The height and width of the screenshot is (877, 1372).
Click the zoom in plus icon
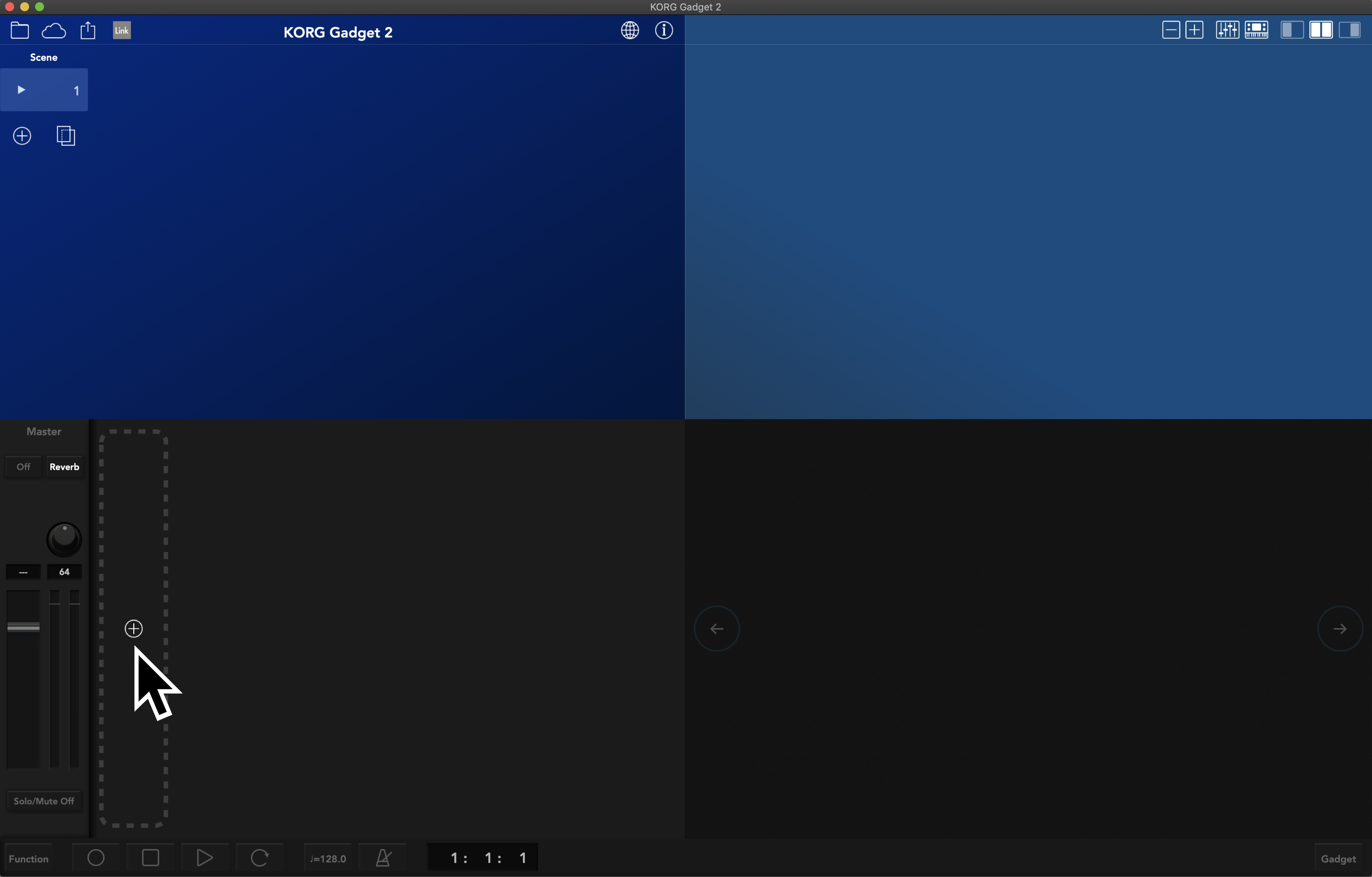tap(1194, 30)
